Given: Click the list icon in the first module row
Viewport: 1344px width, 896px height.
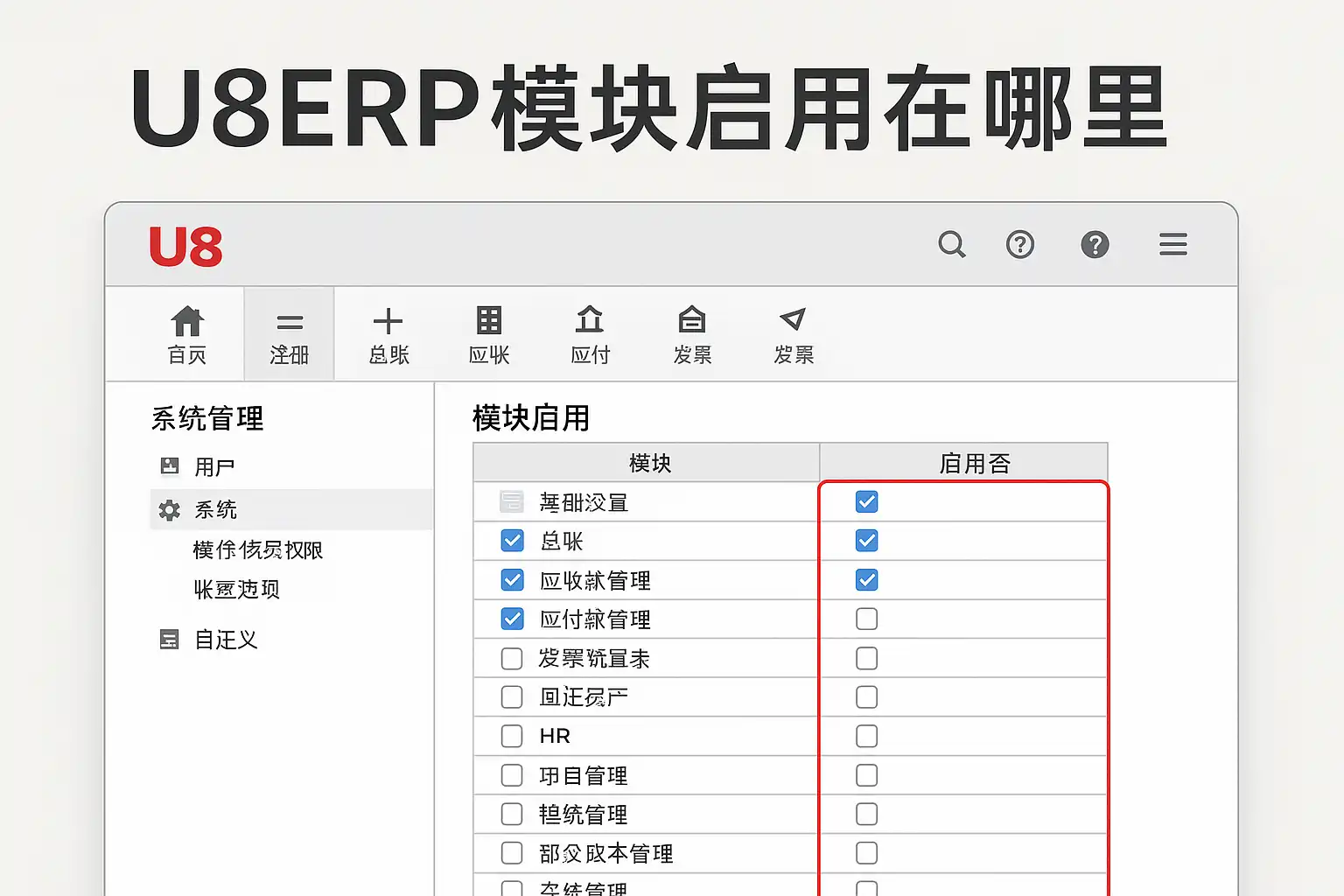Looking at the screenshot, I should [512, 502].
